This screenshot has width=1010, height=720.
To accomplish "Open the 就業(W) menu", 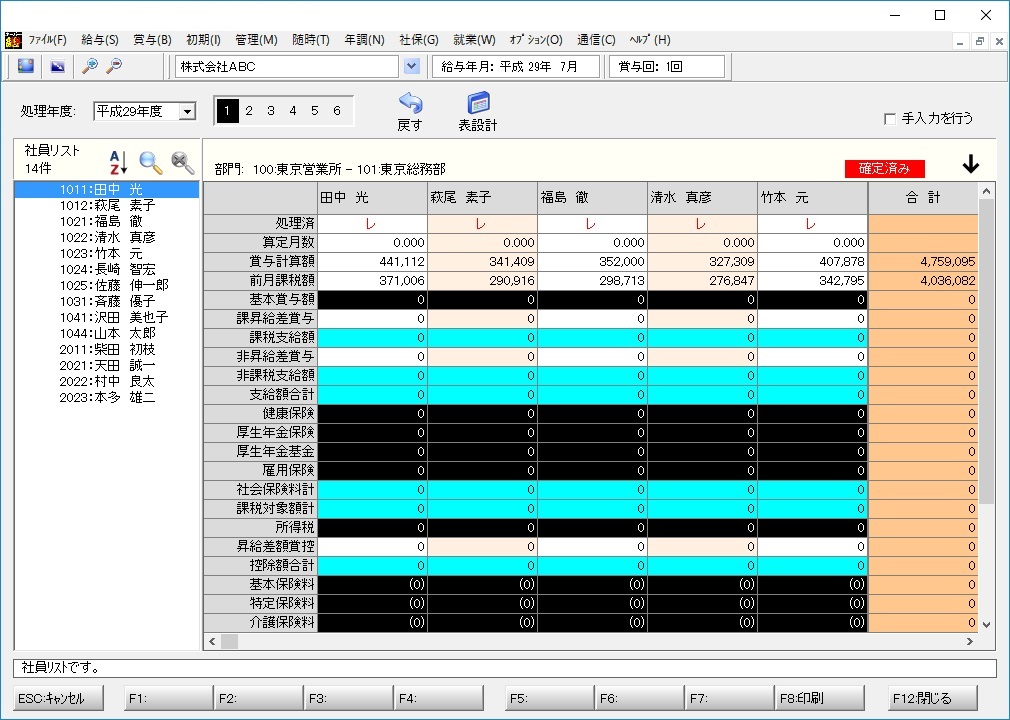I will (x=474, y=40).
